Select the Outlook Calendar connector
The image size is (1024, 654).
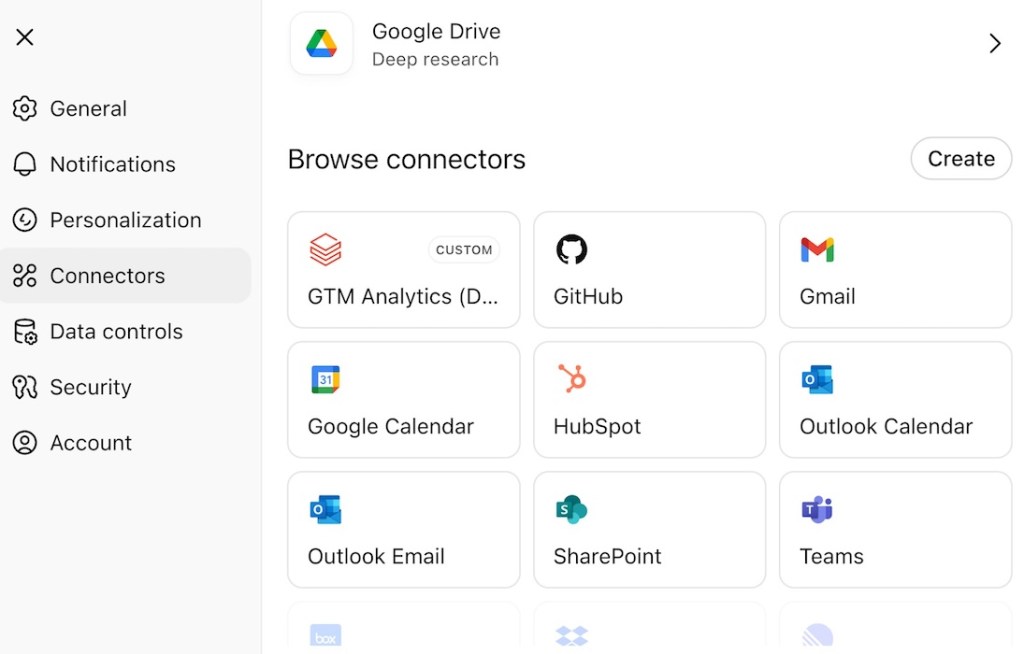click(x=894, y=399)
